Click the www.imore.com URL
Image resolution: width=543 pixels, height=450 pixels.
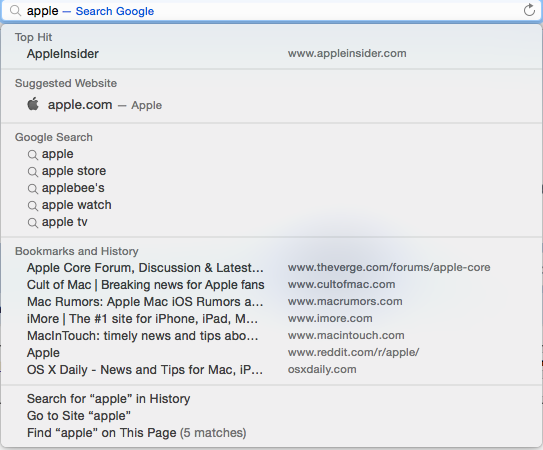click(x=330, y=318)
